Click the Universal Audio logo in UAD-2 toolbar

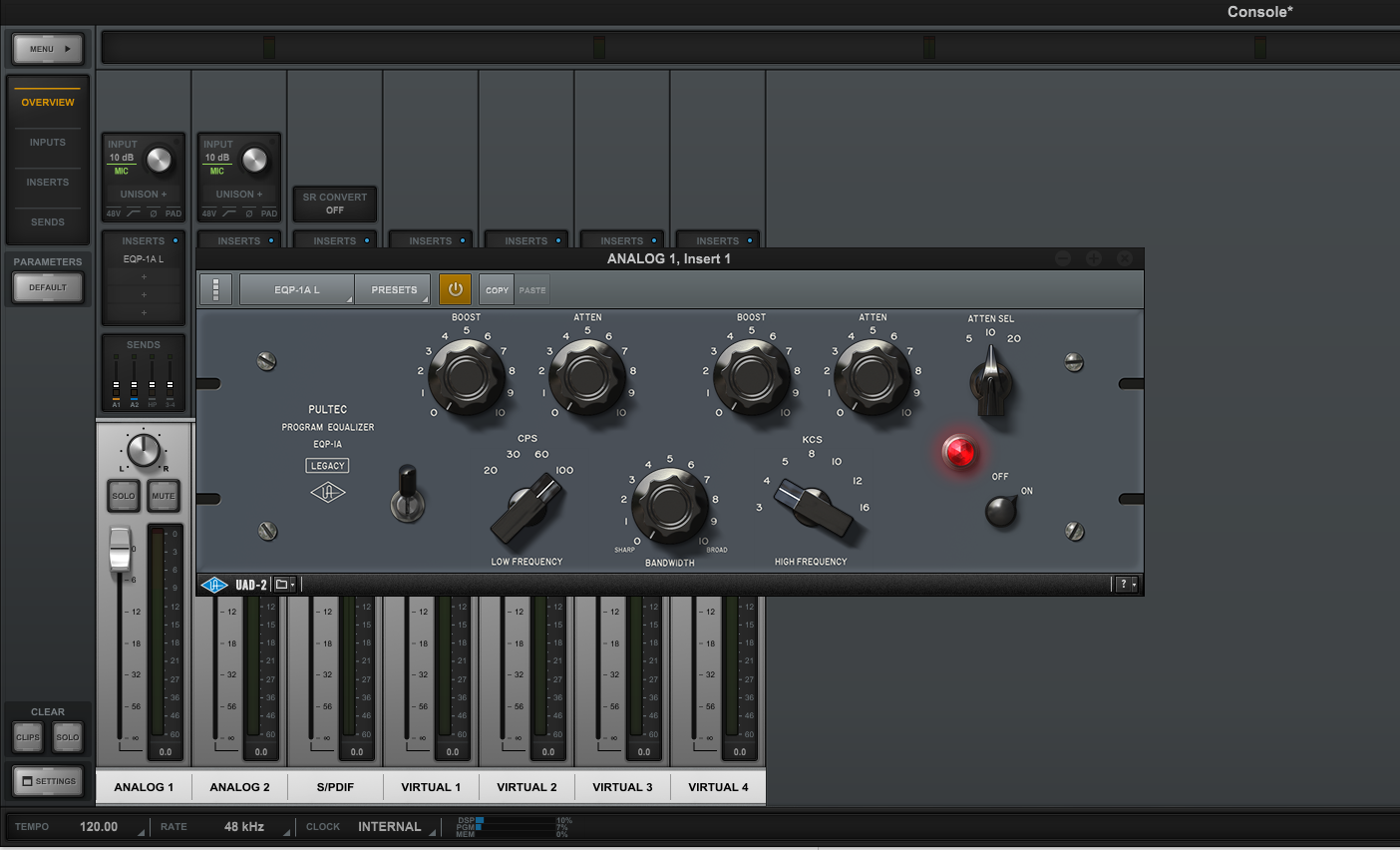(x=214, y=585)
